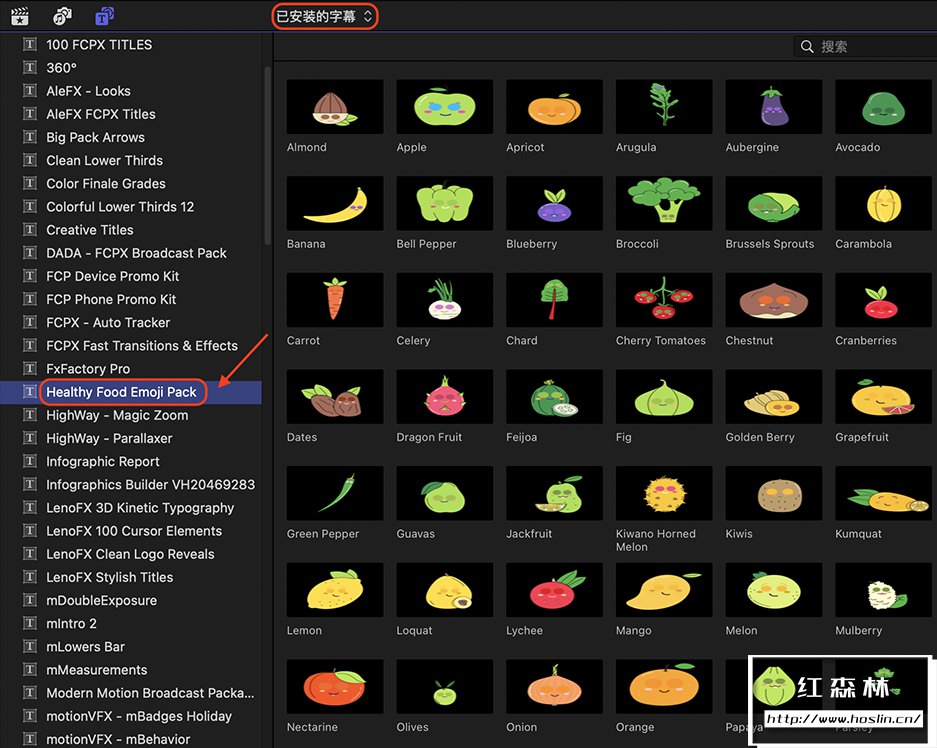Pick the Kiwano Horned Melon thumbnail
The image size is (937, 748).
664,493
